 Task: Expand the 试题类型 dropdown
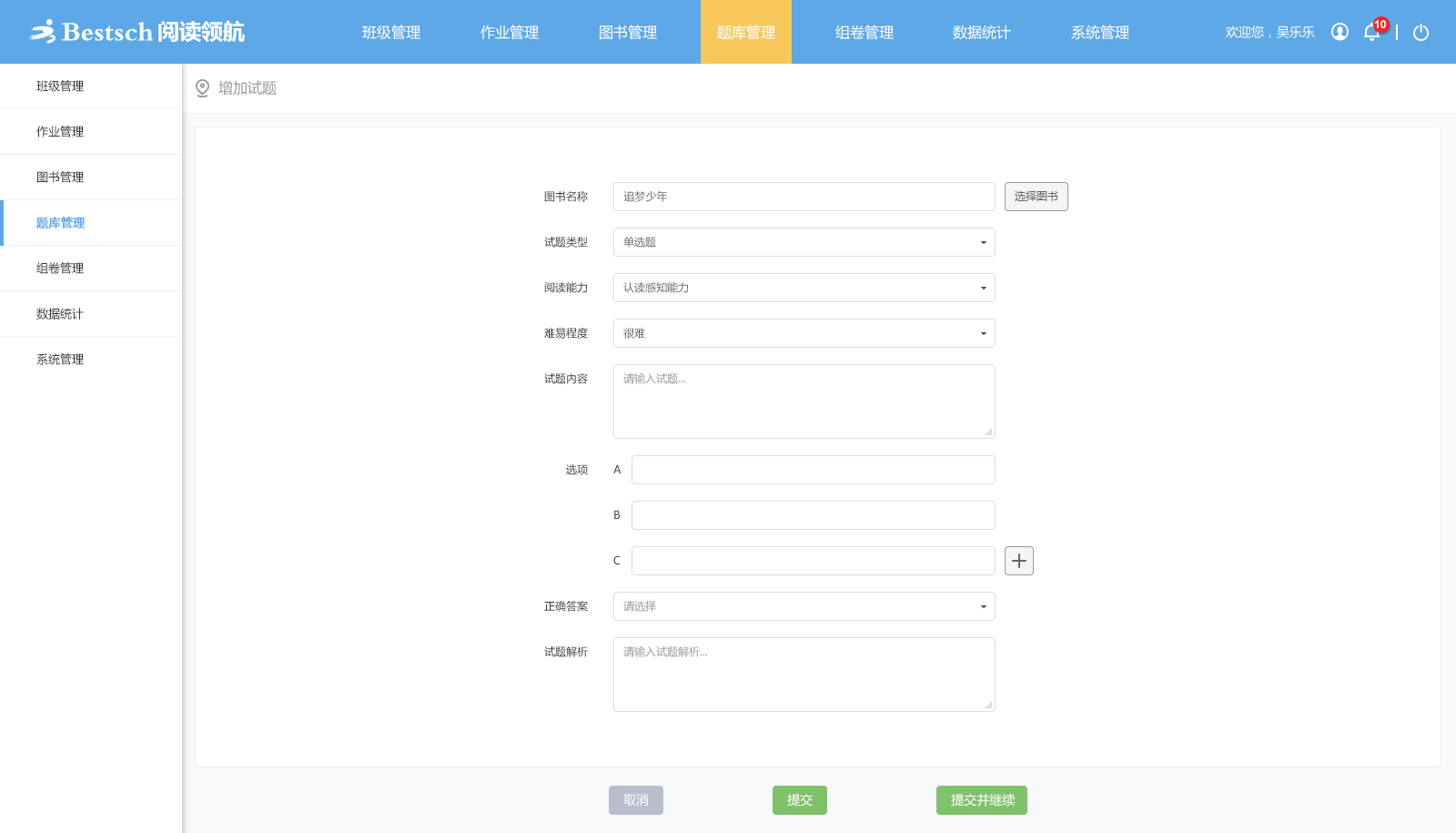pos(804,242)
